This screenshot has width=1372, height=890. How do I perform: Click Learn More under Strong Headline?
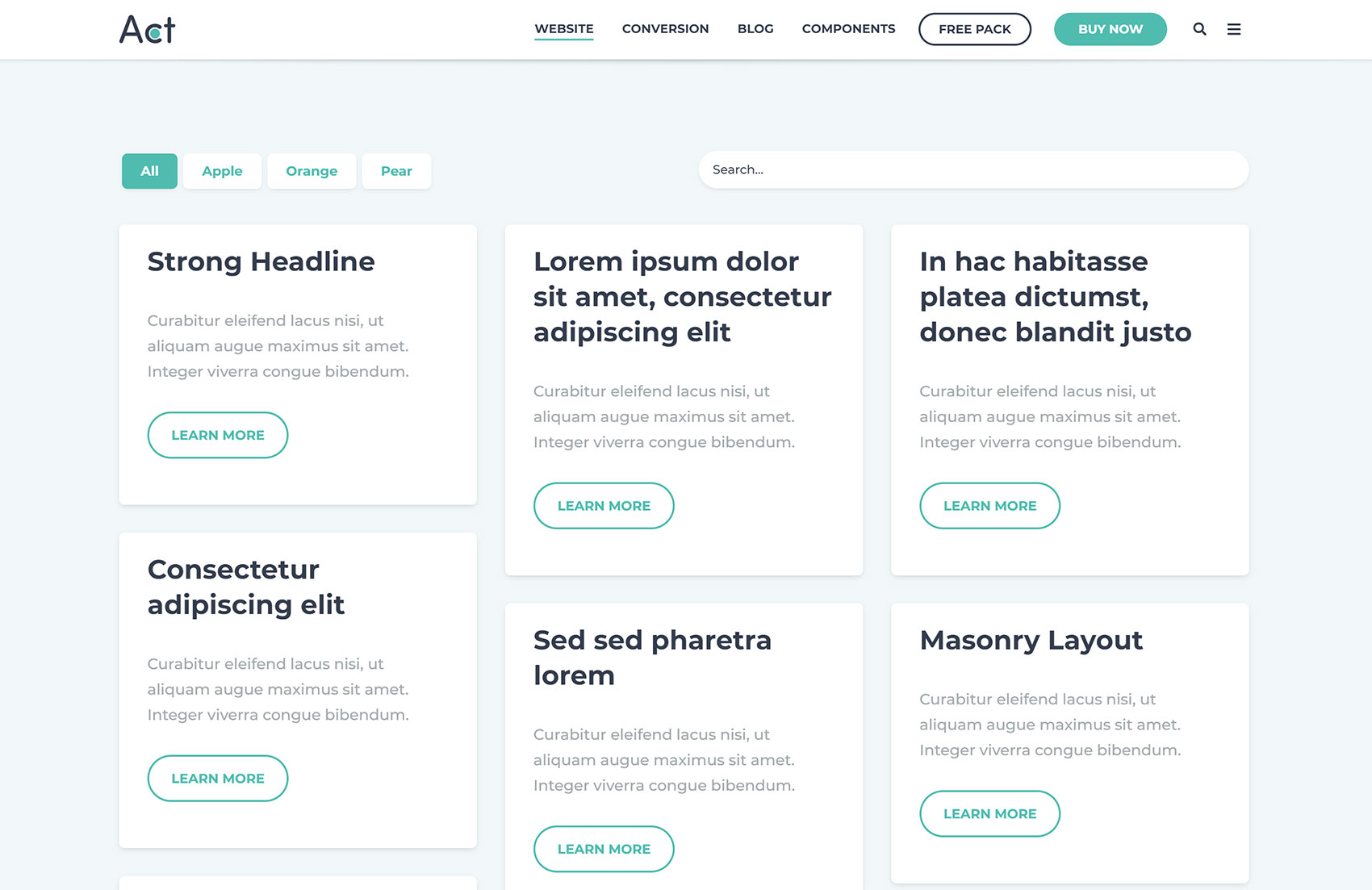[218, 435]
